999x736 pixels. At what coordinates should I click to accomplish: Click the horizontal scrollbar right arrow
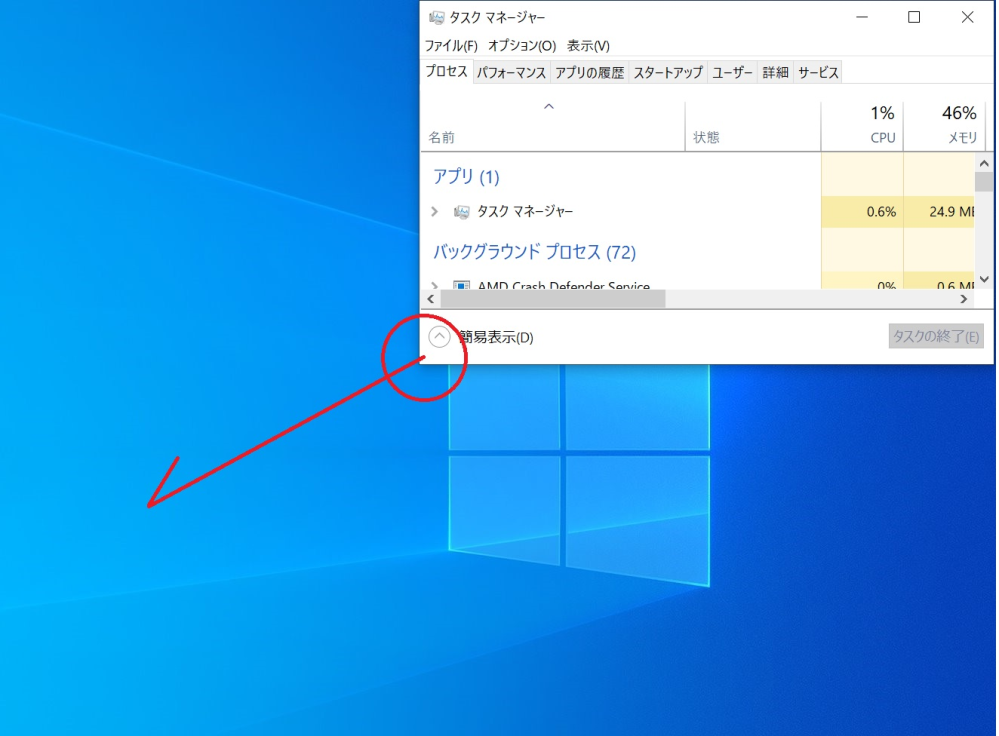(964, 299)
